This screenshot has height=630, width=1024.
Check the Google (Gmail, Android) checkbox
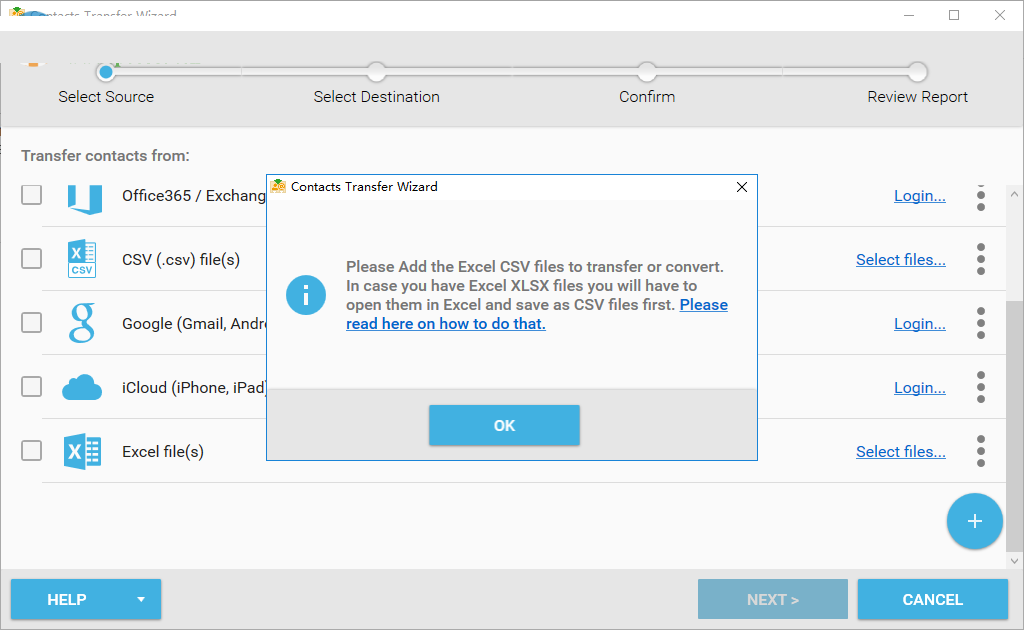[x=31, y=323]
